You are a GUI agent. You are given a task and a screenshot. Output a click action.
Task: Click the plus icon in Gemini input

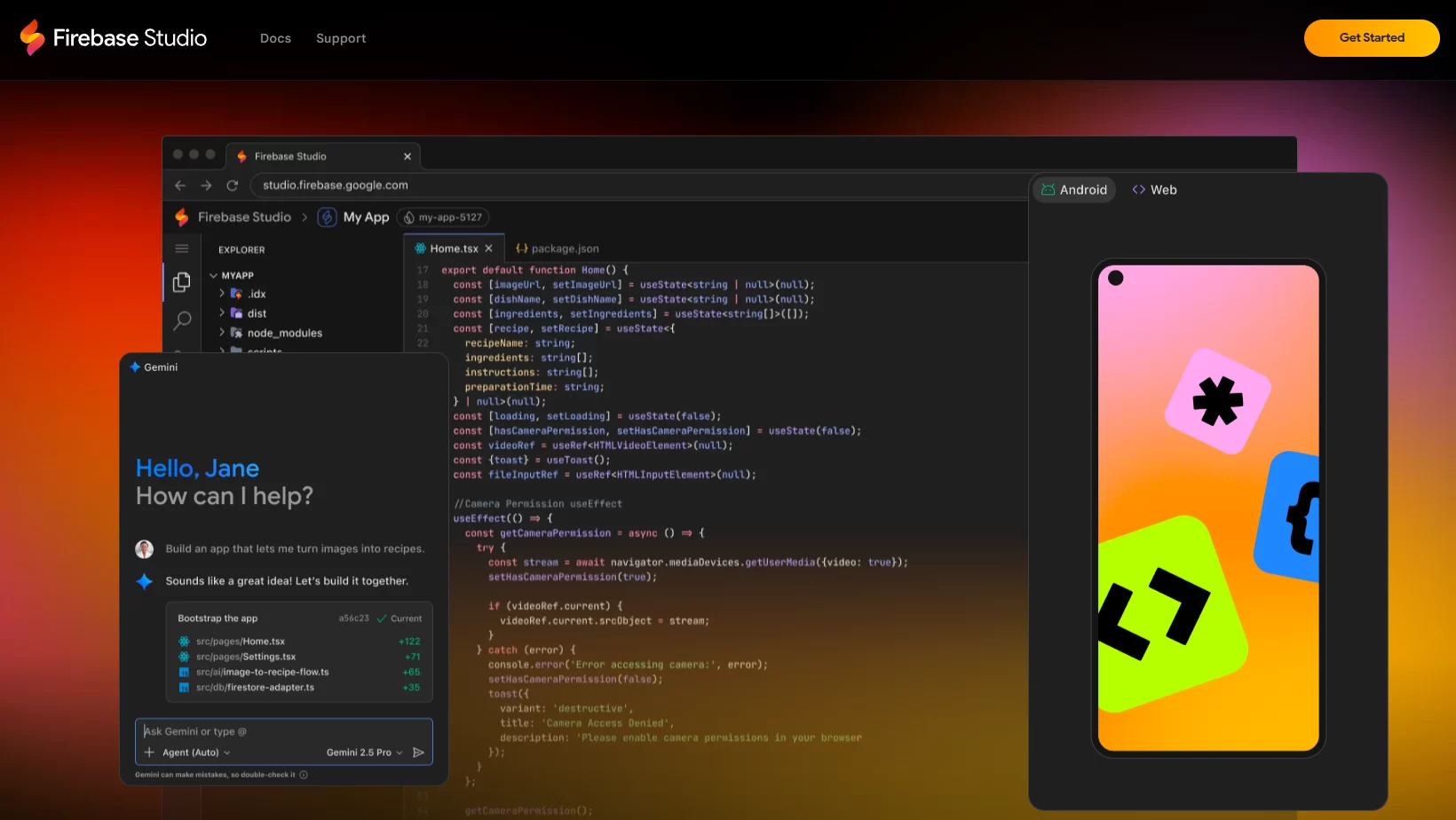coord(149,753)
